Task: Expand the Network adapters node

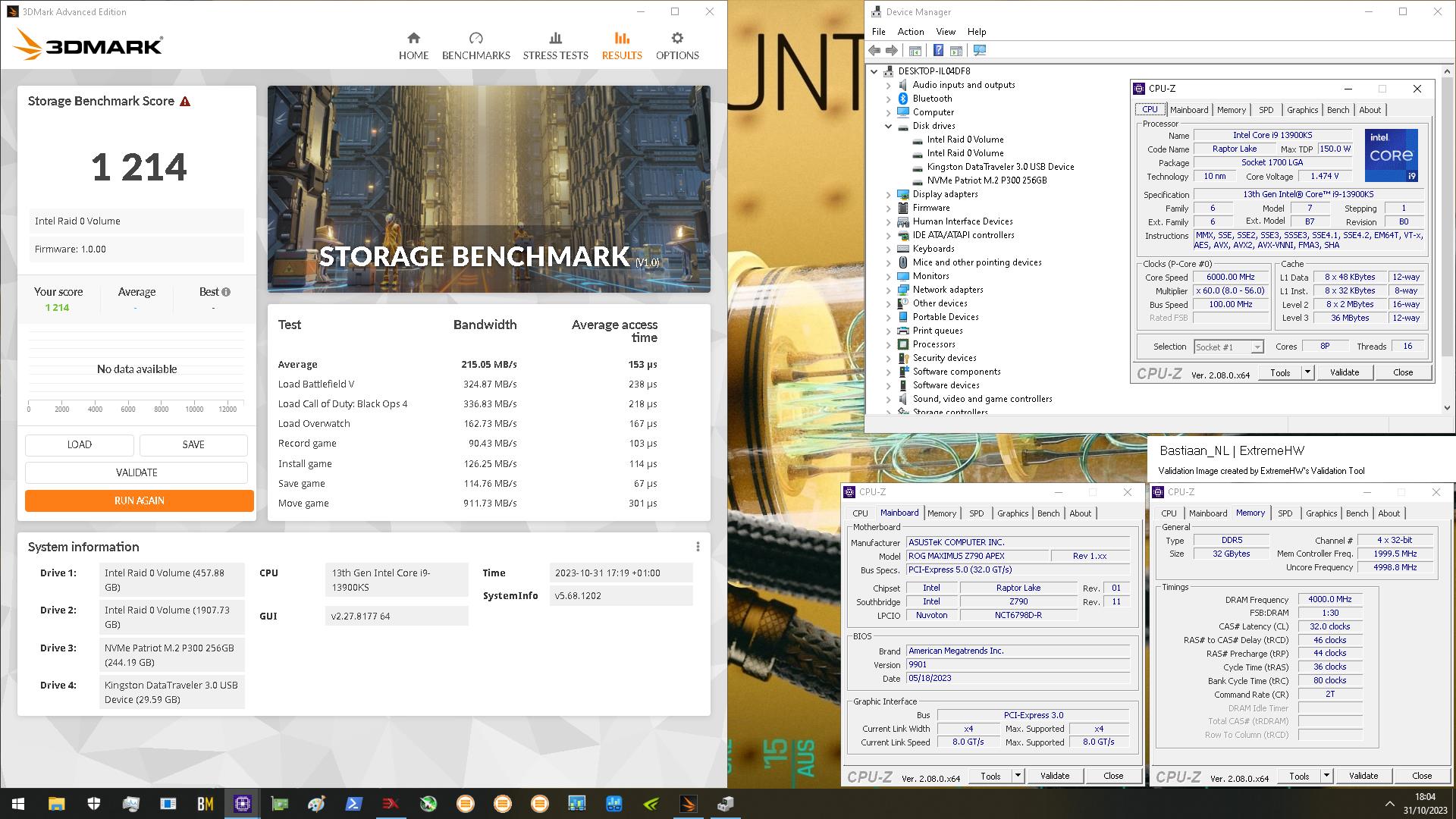Action: tap(888, 290)
